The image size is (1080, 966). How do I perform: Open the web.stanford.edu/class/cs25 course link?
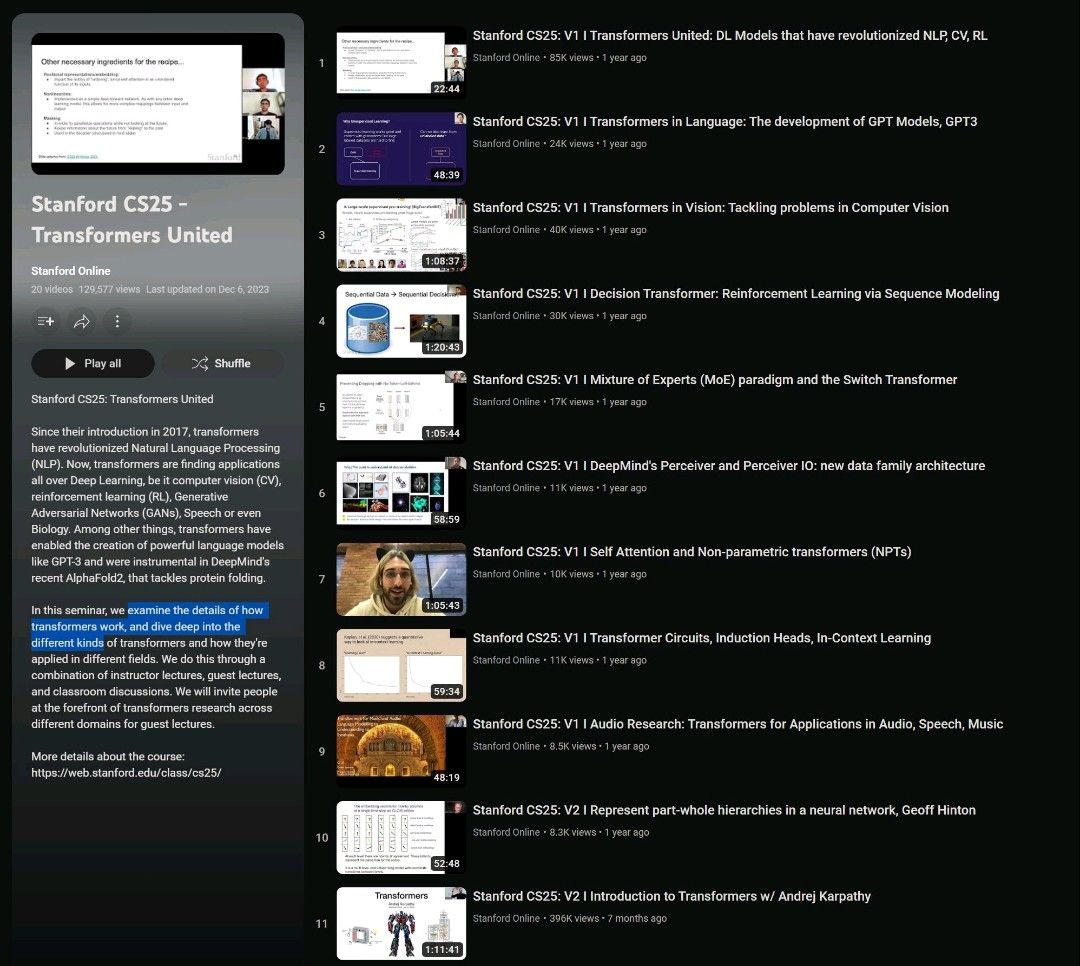(x=126, y=772)
